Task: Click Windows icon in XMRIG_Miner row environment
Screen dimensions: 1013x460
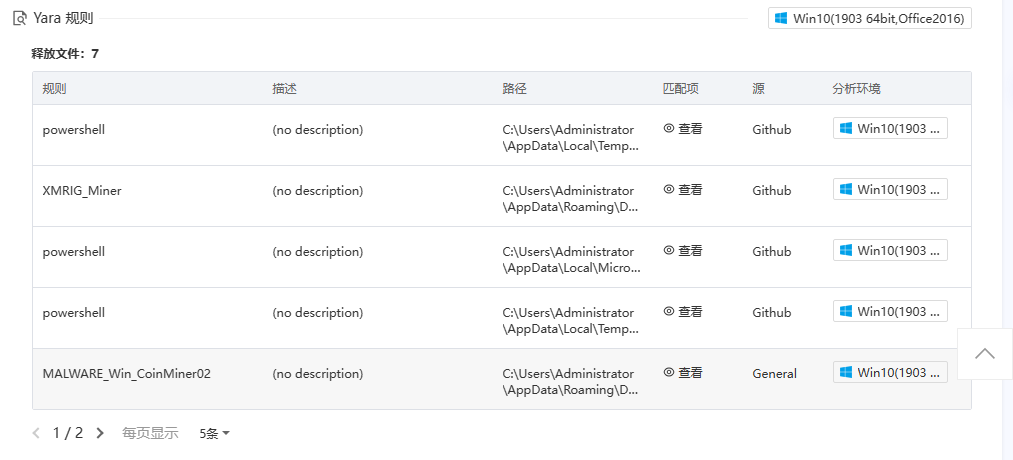Action: coord(846,189)
